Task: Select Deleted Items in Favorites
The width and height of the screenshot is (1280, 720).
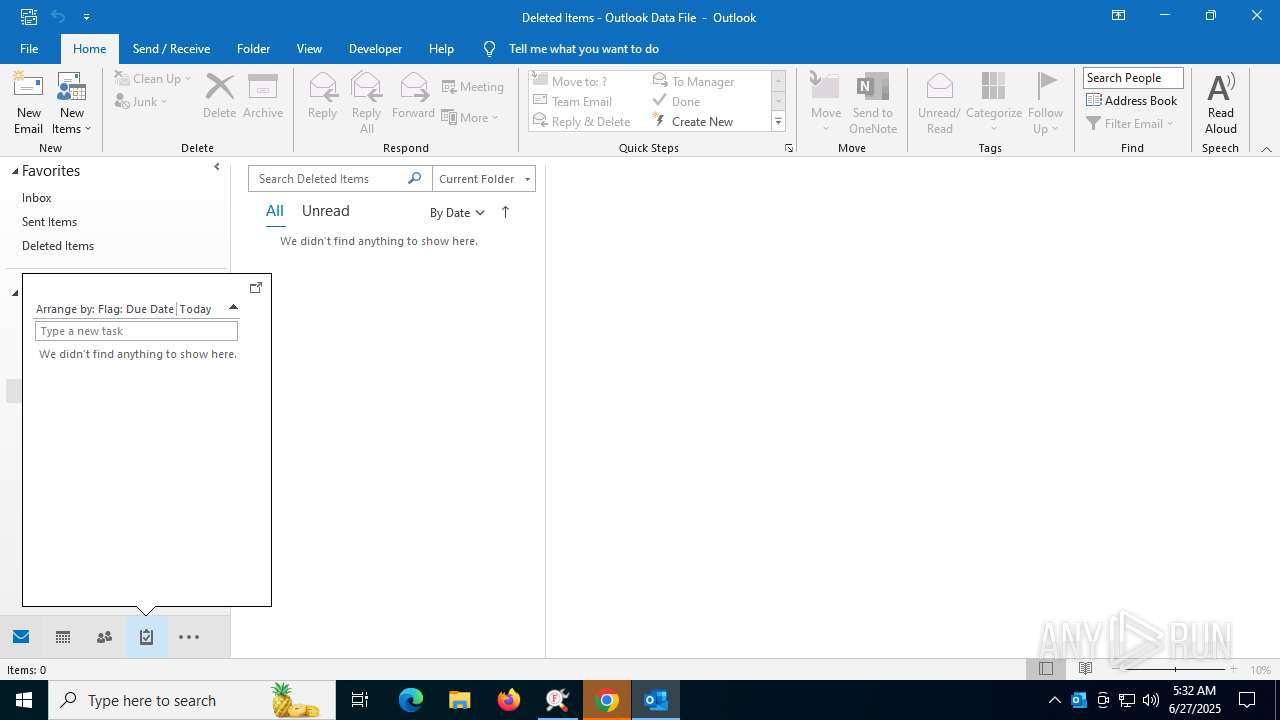Action: click(58, 246)
